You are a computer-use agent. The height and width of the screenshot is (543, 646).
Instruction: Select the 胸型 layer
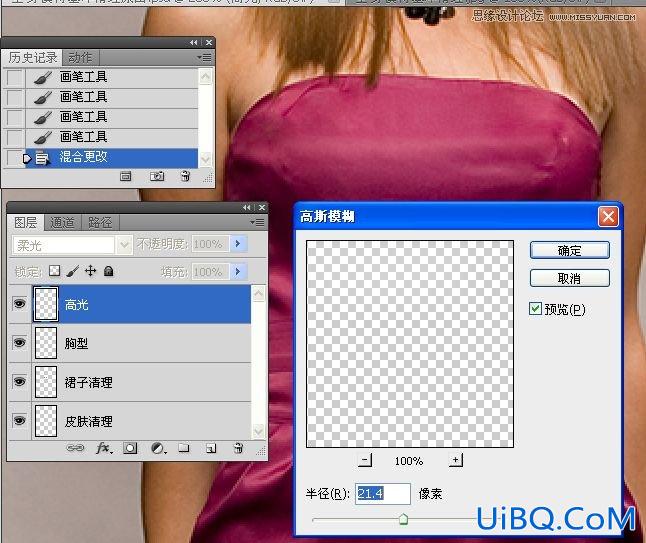click(142, 343)
